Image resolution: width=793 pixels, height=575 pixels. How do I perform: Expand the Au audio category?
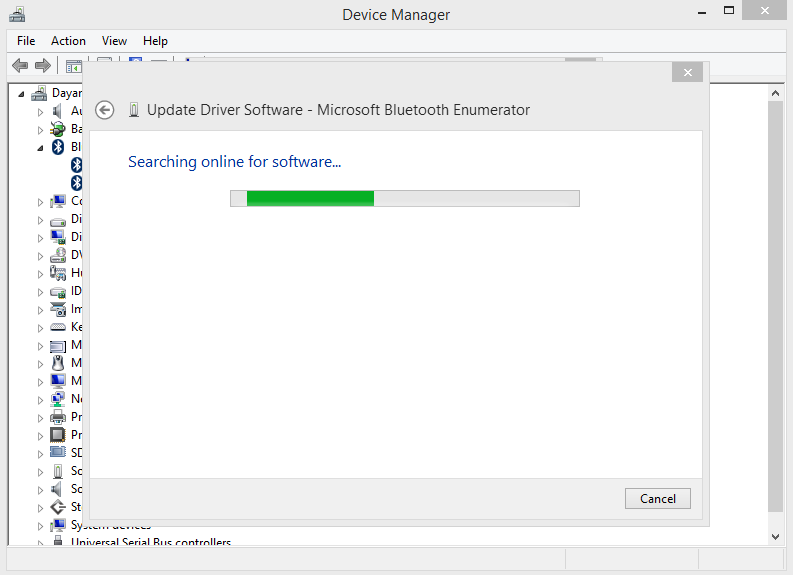point(40,112)
